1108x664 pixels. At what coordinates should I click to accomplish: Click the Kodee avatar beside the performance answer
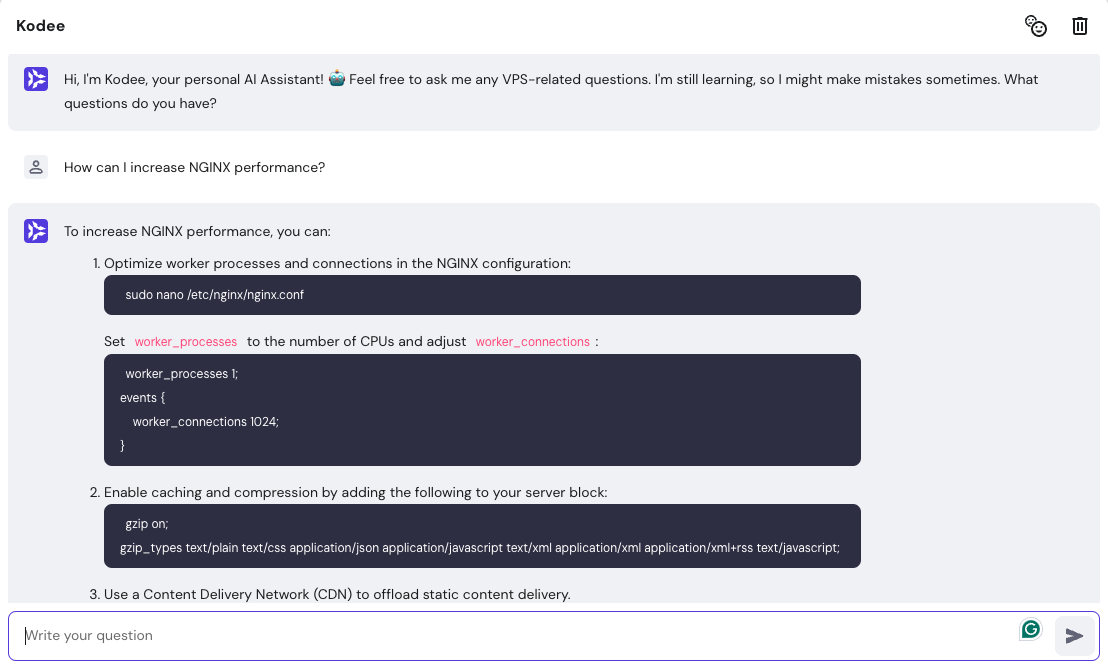[x=36, y=231]
